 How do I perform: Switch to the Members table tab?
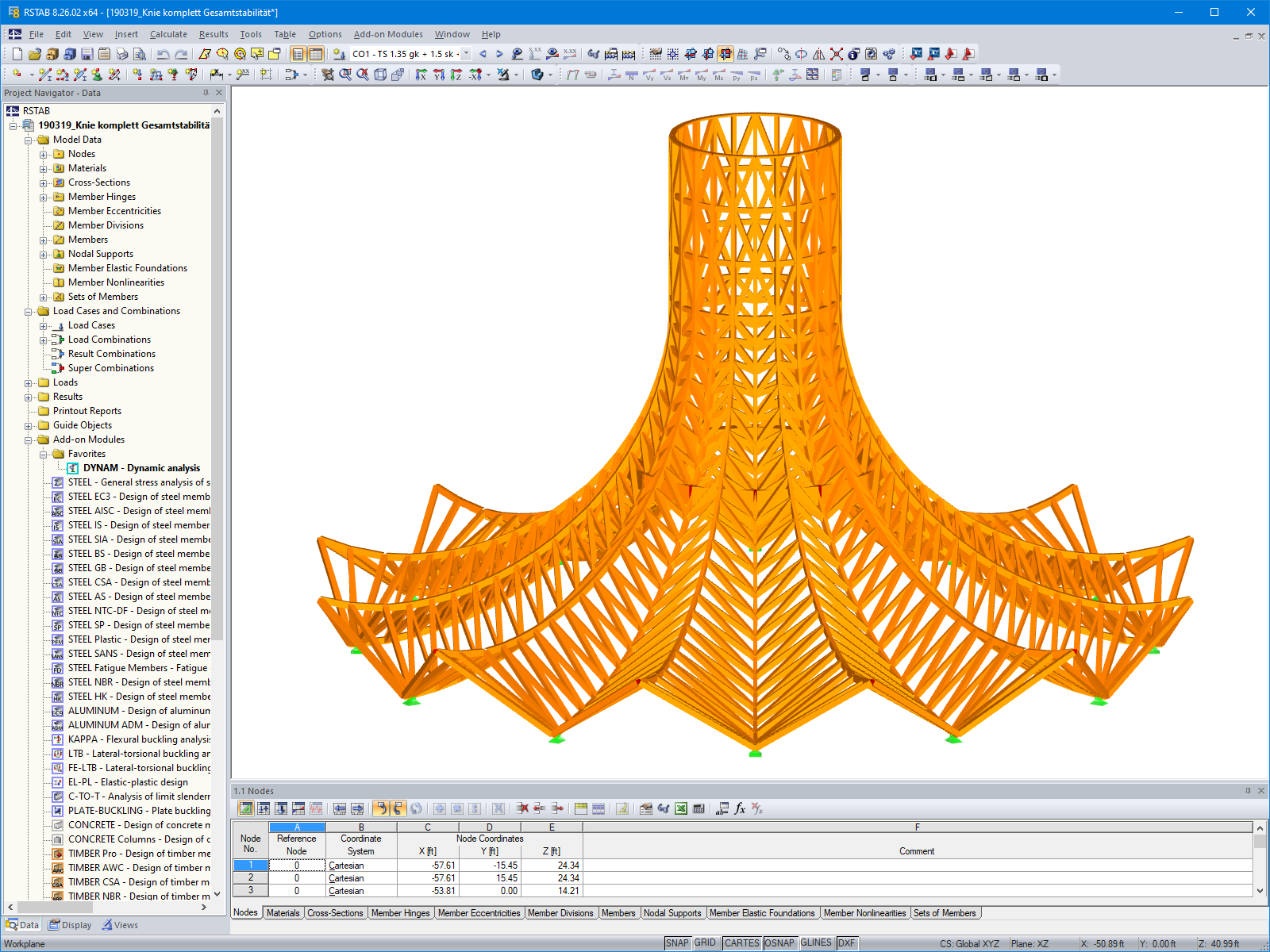[x=618, y=913]
